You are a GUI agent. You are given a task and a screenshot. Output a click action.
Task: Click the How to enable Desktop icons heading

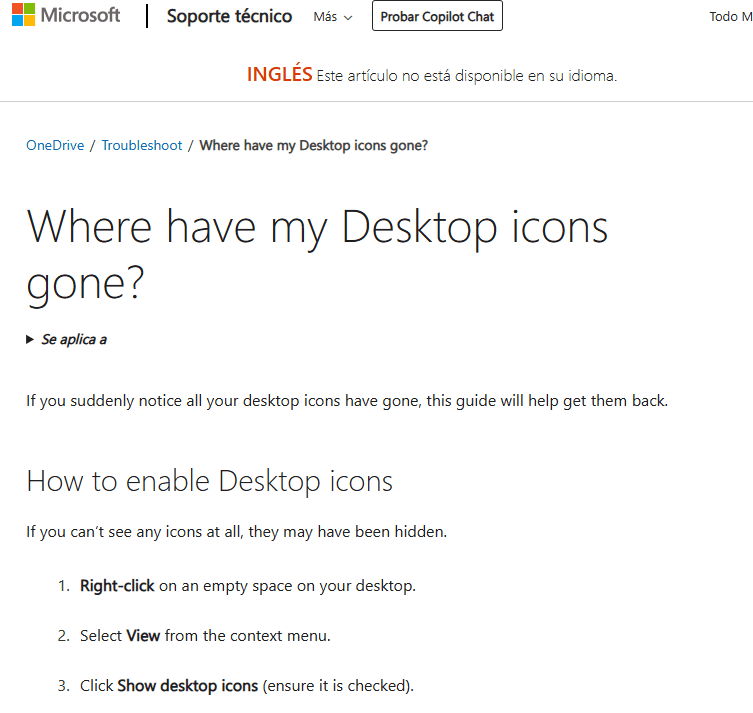tap(209, 481)
